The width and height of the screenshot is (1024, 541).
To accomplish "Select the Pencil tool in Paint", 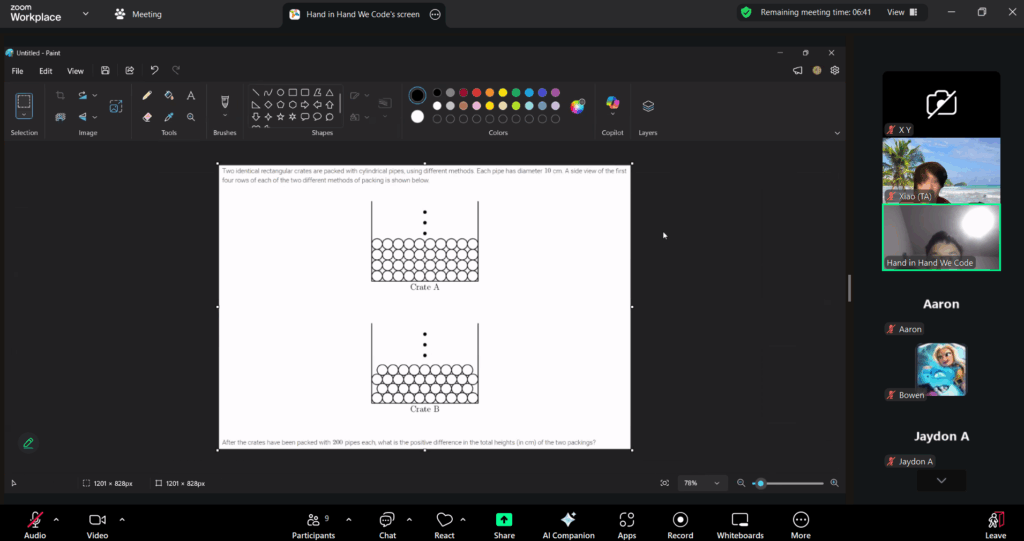I will [x=147, y=96].
